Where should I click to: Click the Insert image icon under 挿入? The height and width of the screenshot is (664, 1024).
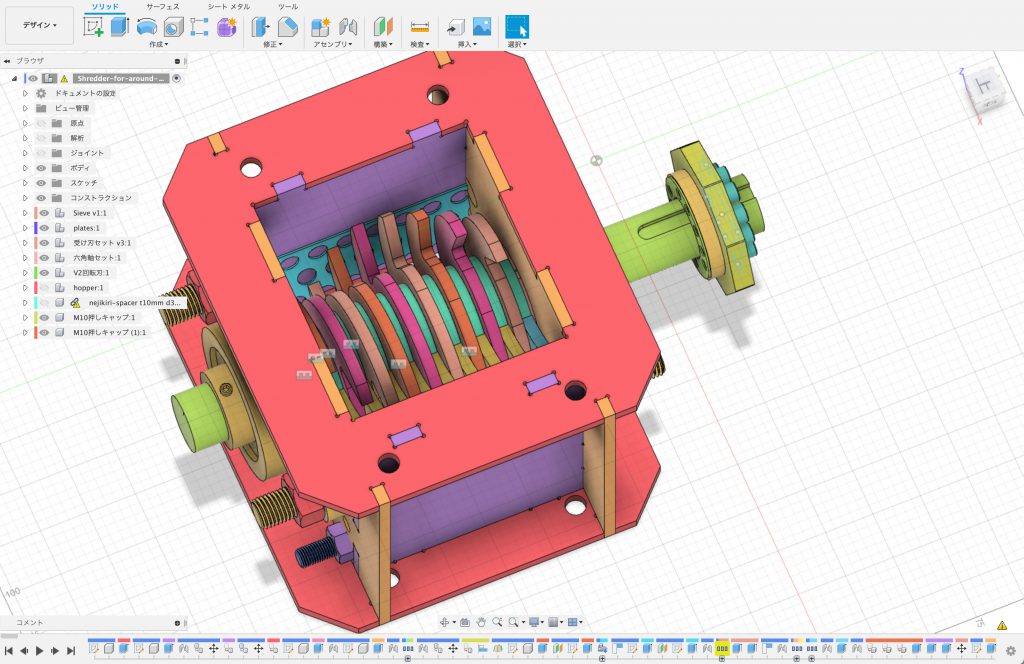482,27
